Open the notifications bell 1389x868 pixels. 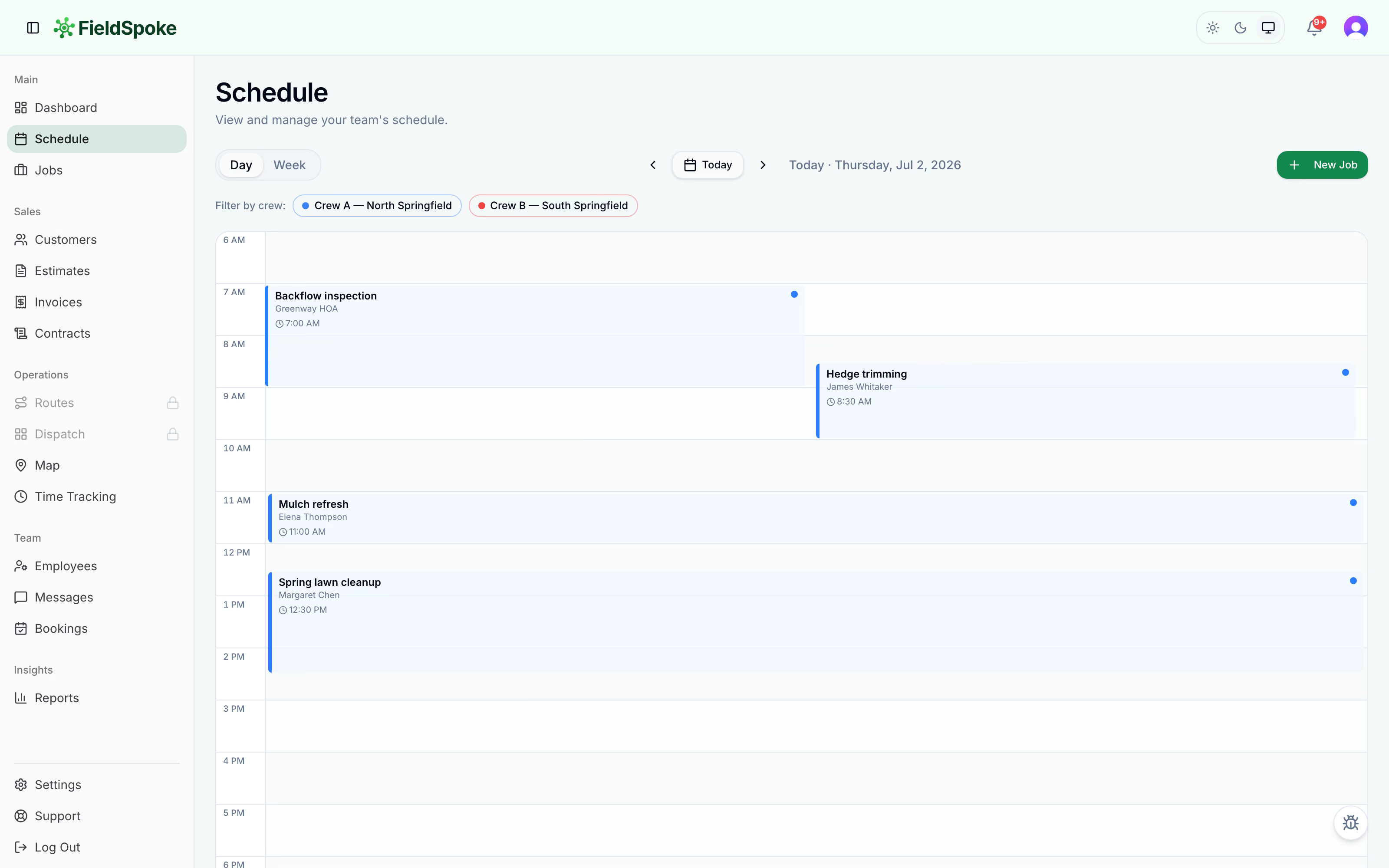1314,27
